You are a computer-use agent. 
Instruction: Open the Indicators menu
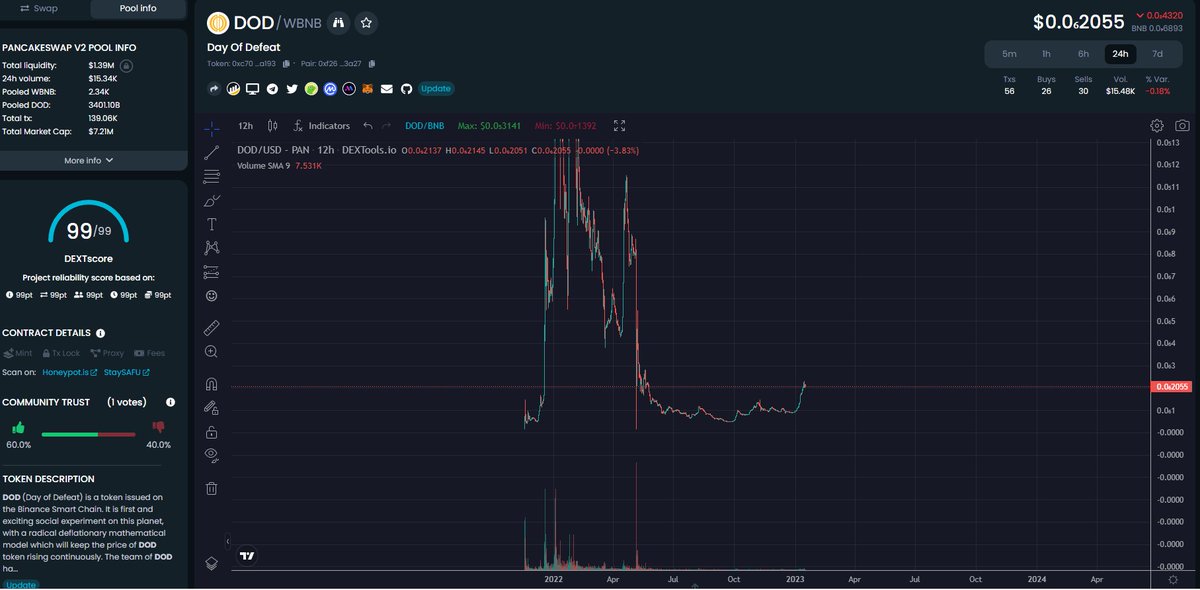click(322, 126)
